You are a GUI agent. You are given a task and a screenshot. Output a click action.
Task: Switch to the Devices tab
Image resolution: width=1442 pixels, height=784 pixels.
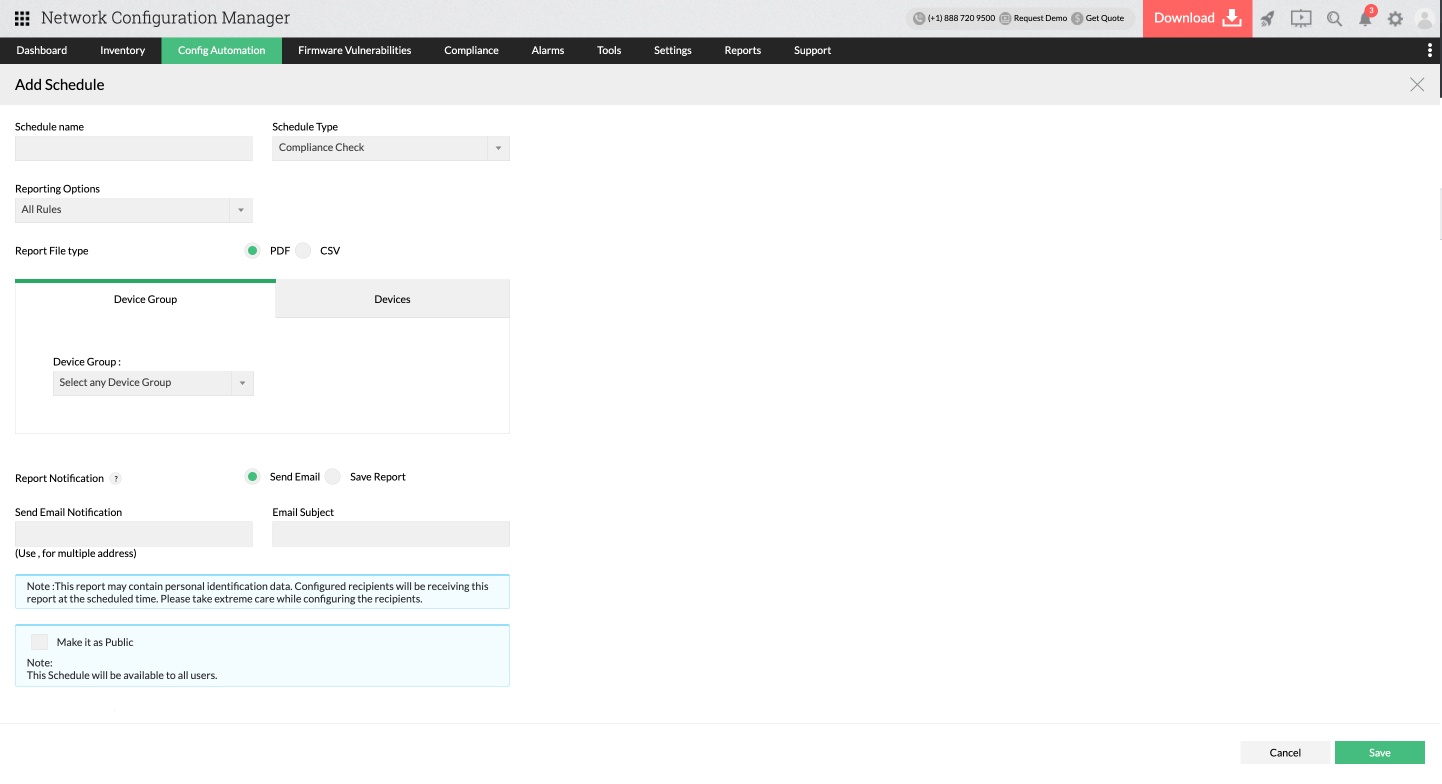[392, 298]
